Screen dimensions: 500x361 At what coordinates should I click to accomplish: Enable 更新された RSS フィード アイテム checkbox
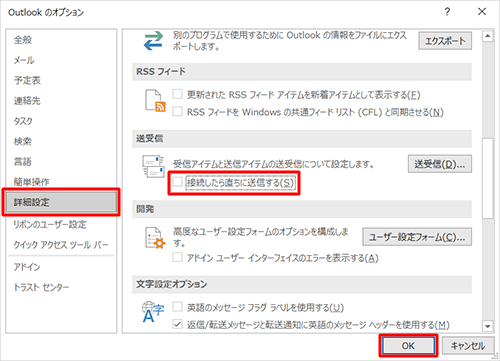177,94
